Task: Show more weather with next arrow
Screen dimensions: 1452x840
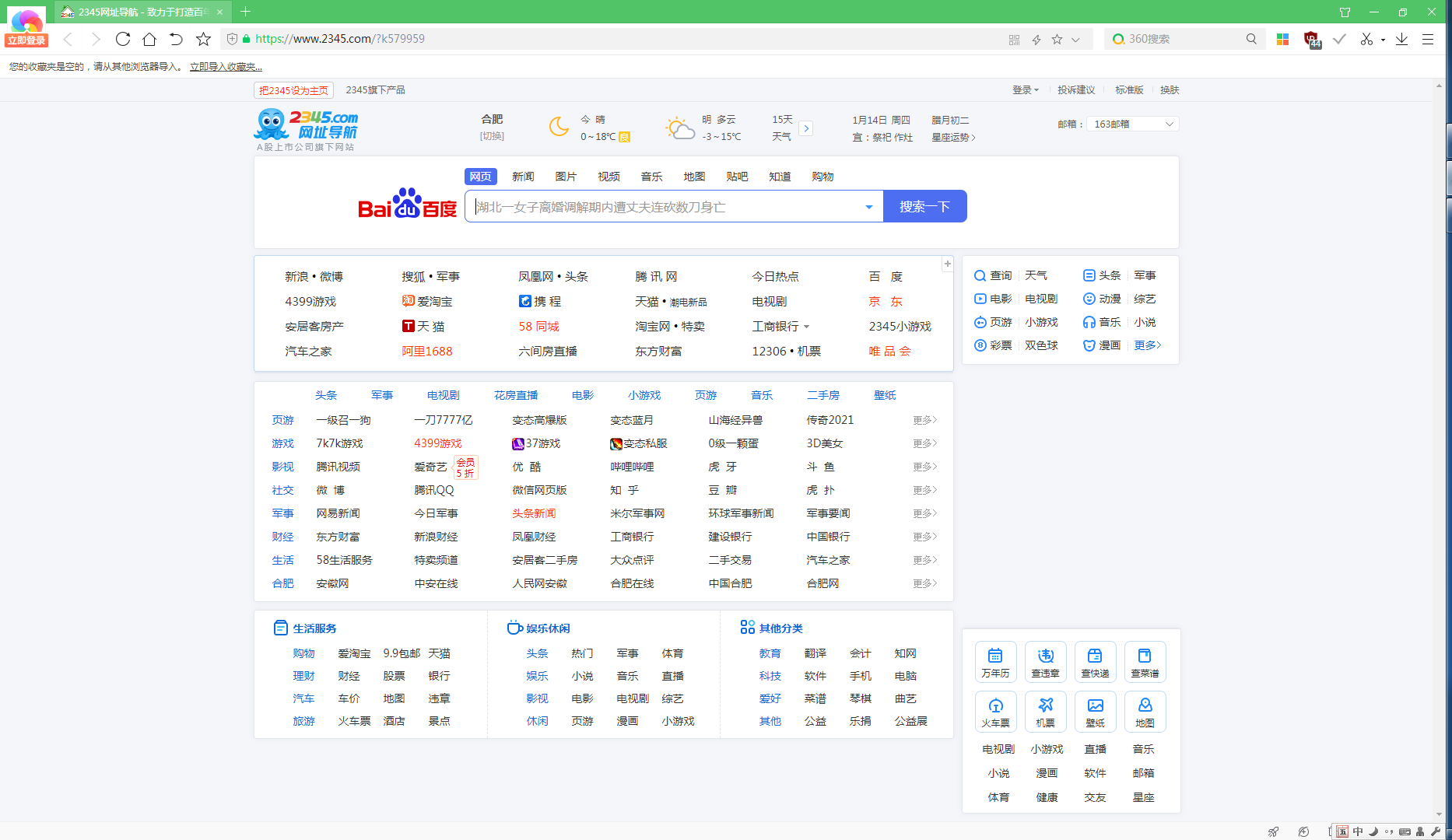Action: point(806,128)
